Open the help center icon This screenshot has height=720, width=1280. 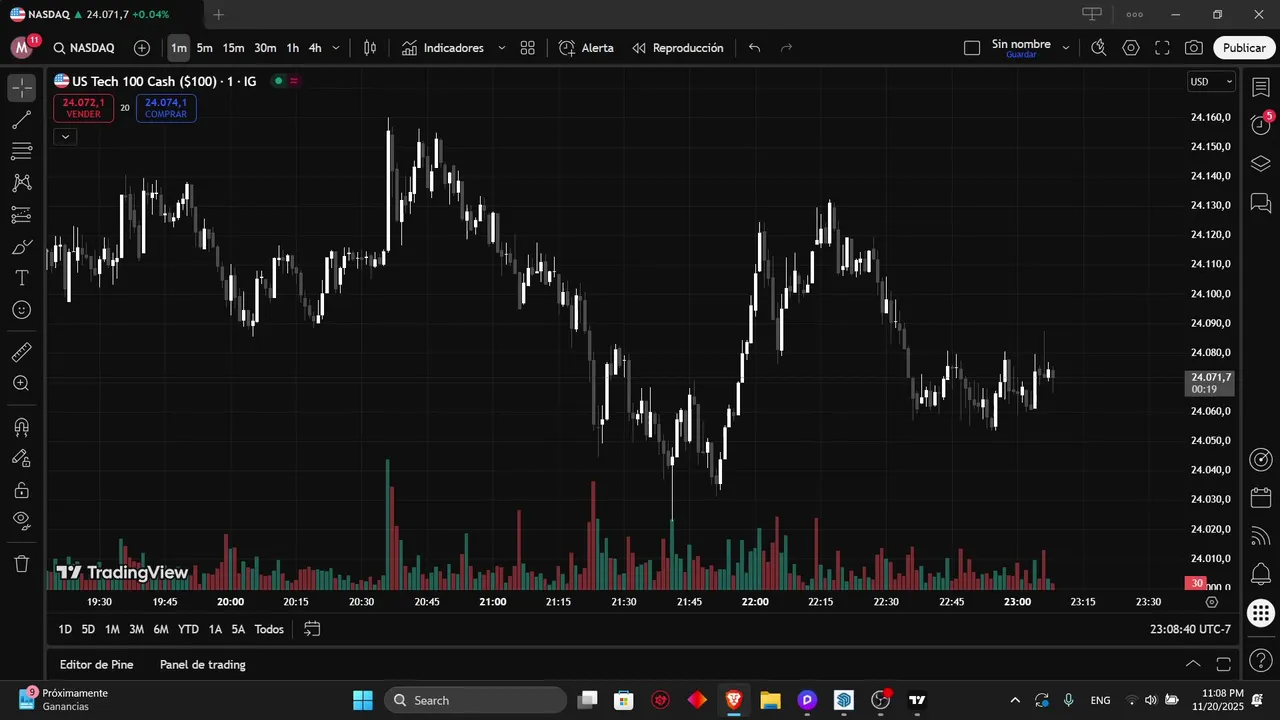click(1260, 661)
